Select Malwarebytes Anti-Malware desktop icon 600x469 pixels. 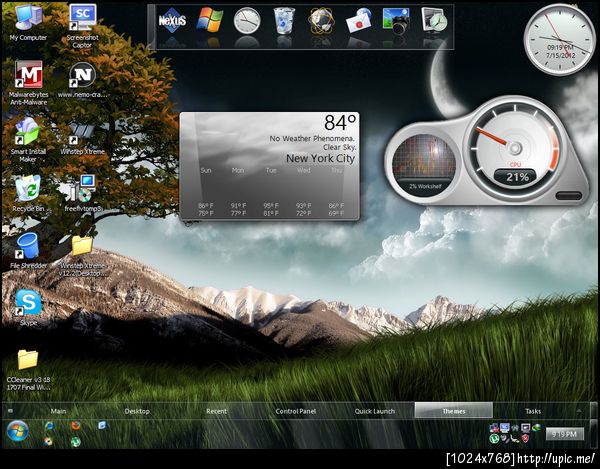point(29,83)
